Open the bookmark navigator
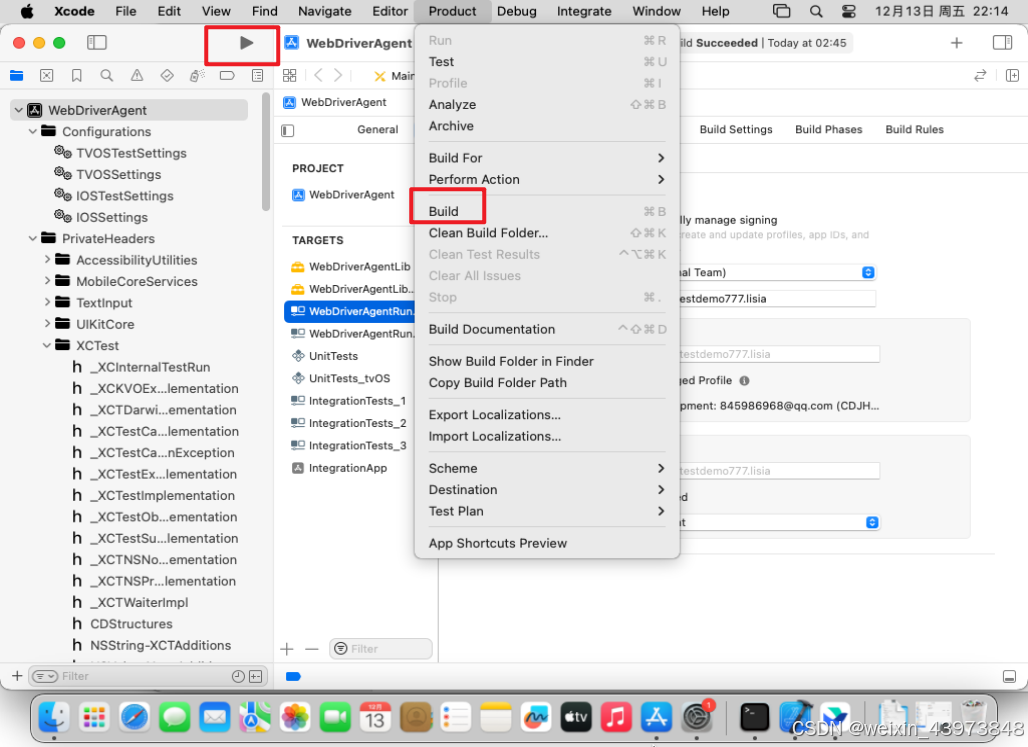 click(77, 75)
